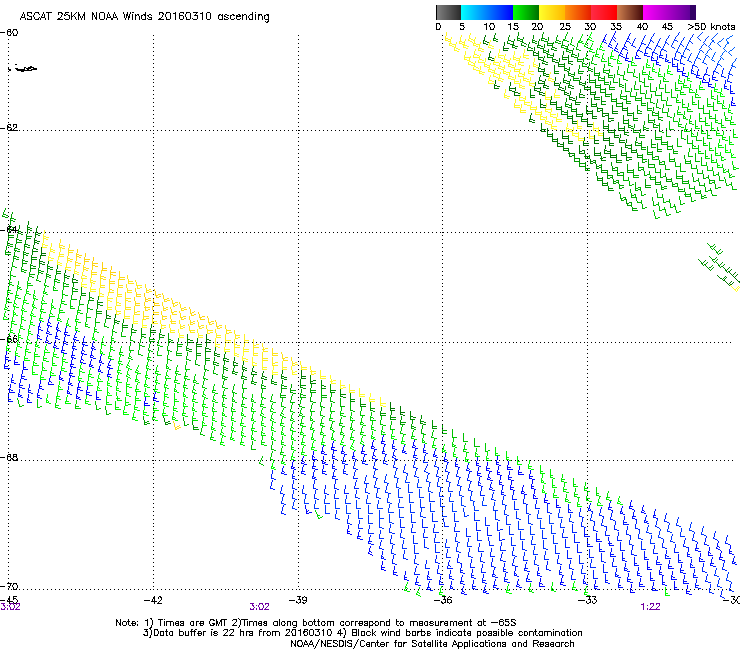Click latitude label '-70'
This screenshot has width=740, height=650.
click(x=9, y=586)
